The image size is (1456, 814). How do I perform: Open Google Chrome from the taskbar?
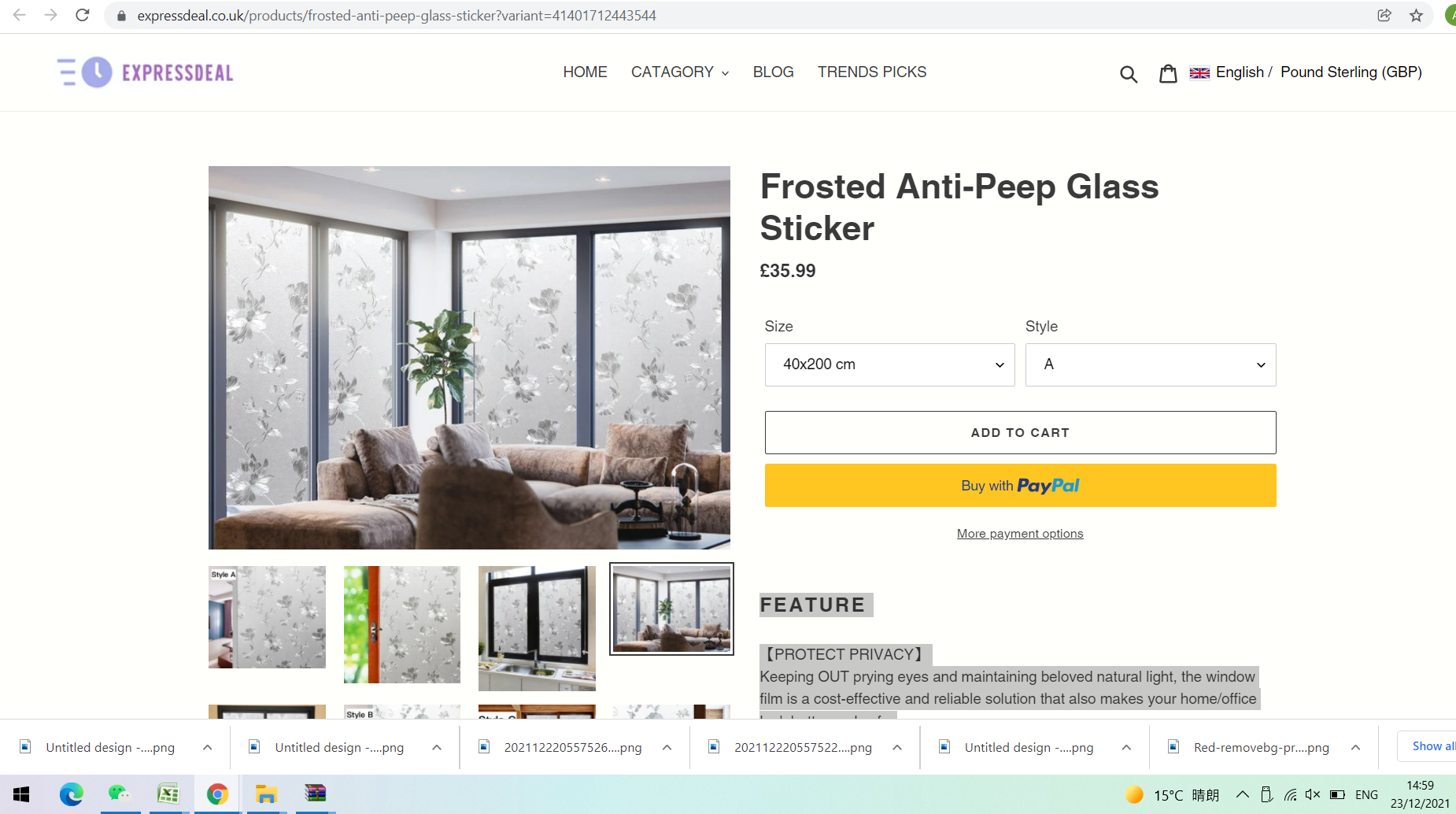[x=217, y=794]
